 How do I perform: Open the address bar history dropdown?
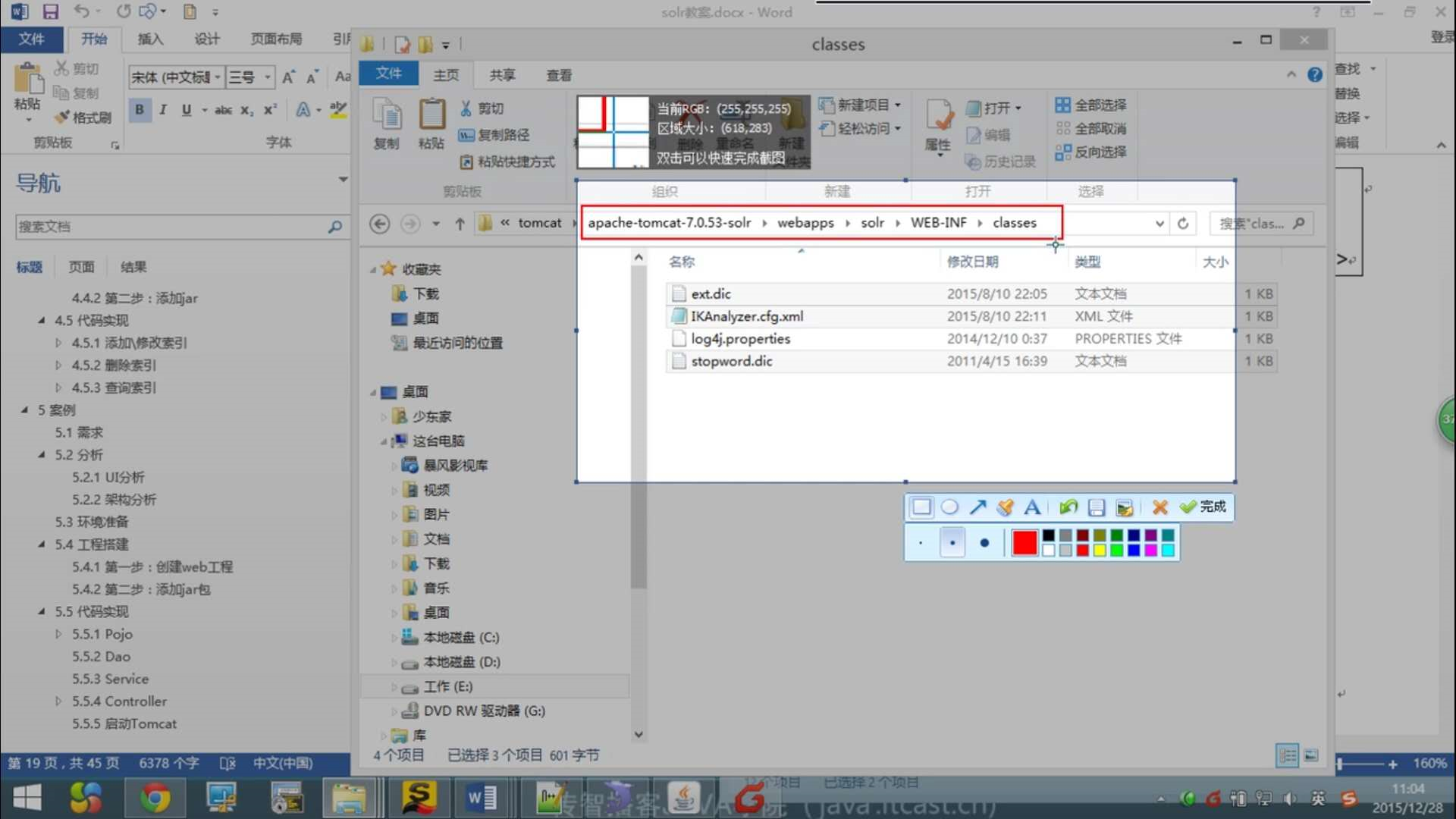(1159, 224)
